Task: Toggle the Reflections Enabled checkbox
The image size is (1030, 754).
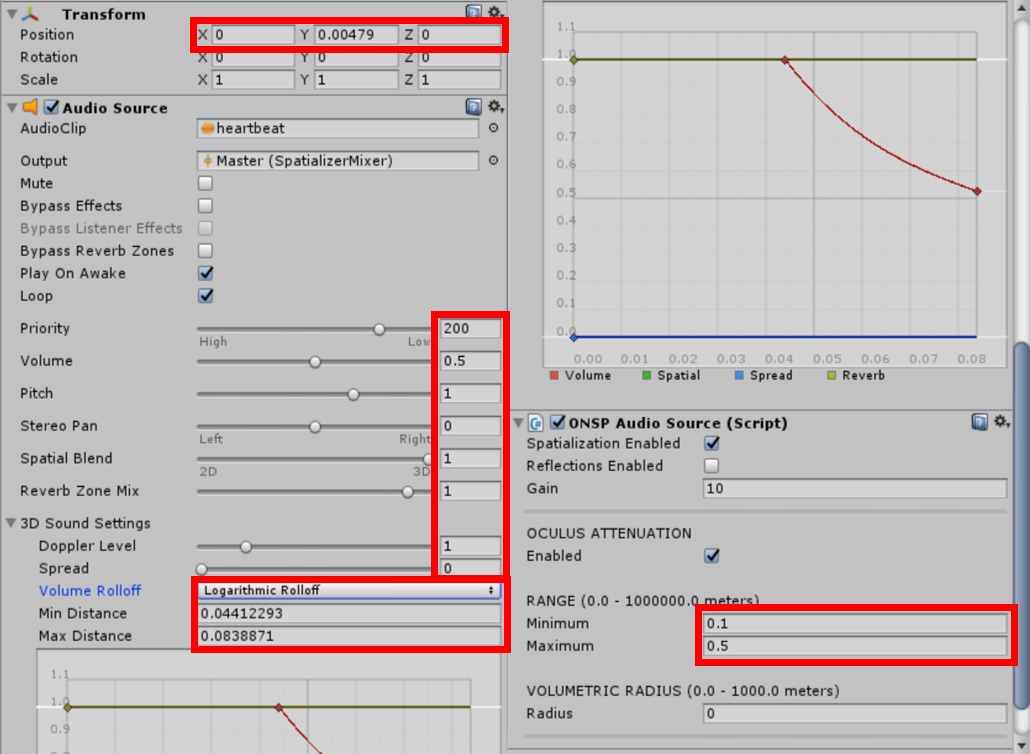Action: [x=712, y=465]
